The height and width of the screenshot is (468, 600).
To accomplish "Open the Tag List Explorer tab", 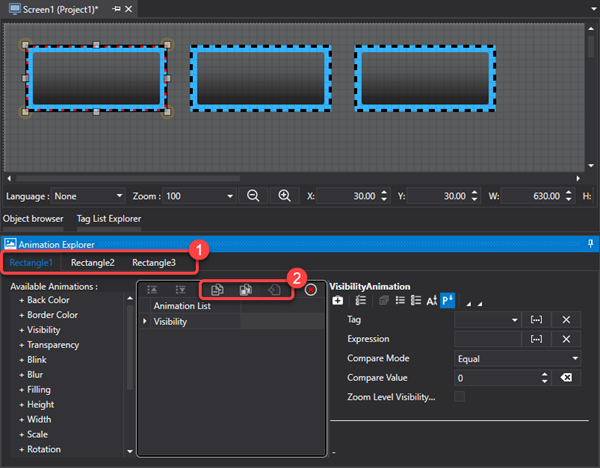I will pyautogui.click(x=109, y=218).
